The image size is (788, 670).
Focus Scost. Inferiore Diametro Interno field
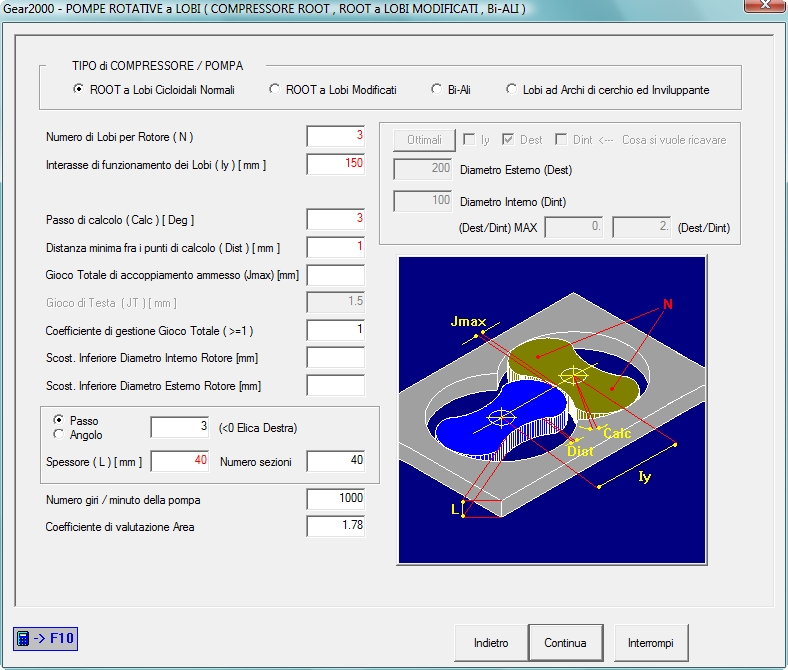(x=336, y=358)
